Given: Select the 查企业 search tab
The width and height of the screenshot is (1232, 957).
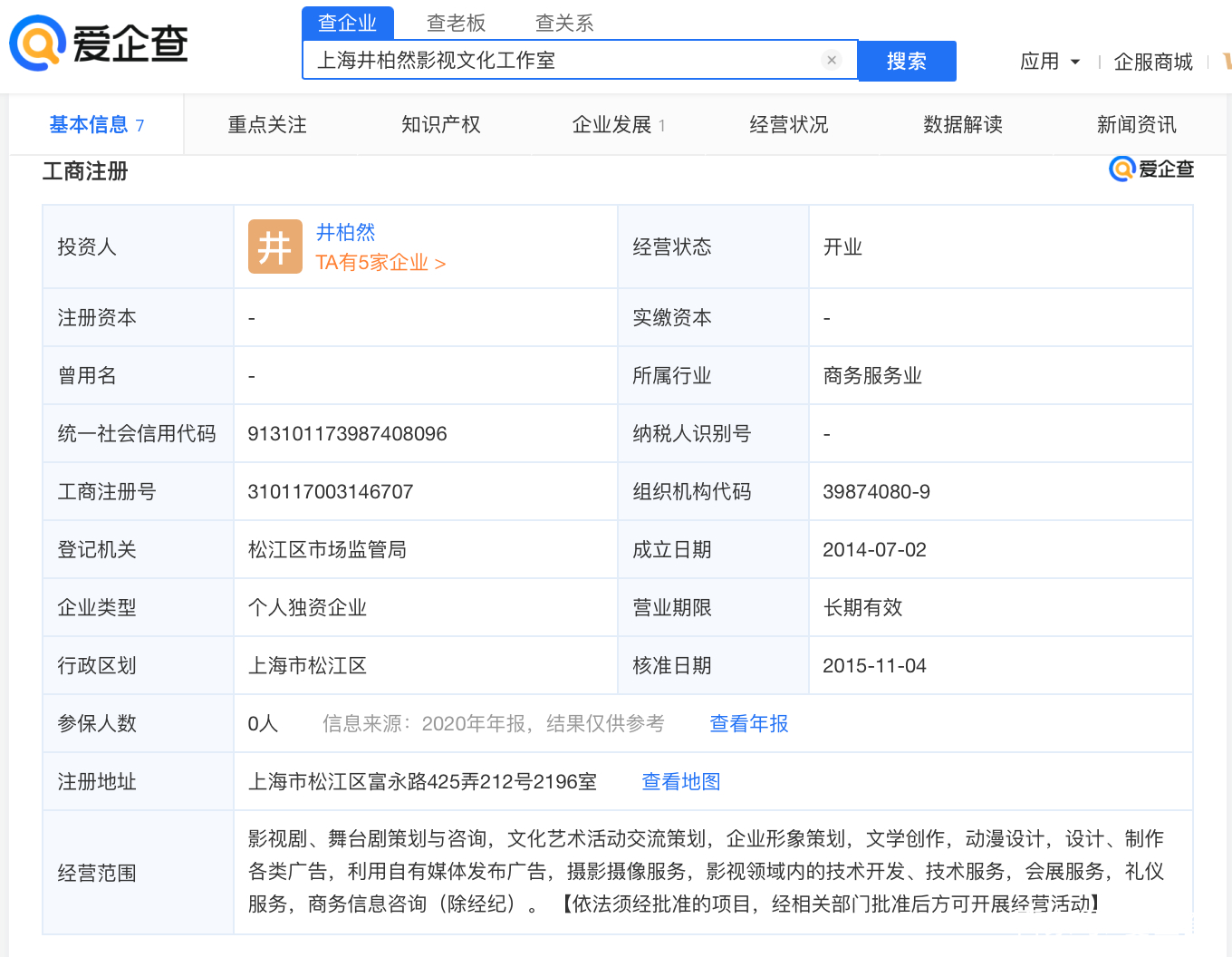Looking at the screenshot, I should pyautogui.click(x=347, y=23).
